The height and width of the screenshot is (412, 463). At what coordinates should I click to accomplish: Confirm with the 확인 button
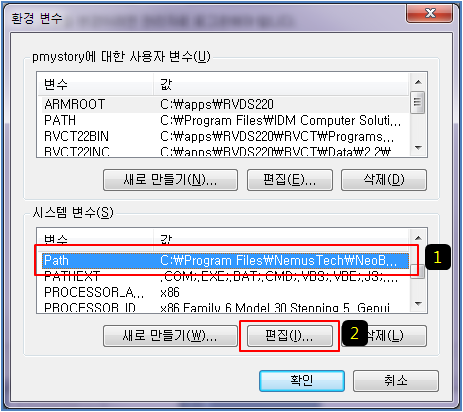tap(302, 381)
